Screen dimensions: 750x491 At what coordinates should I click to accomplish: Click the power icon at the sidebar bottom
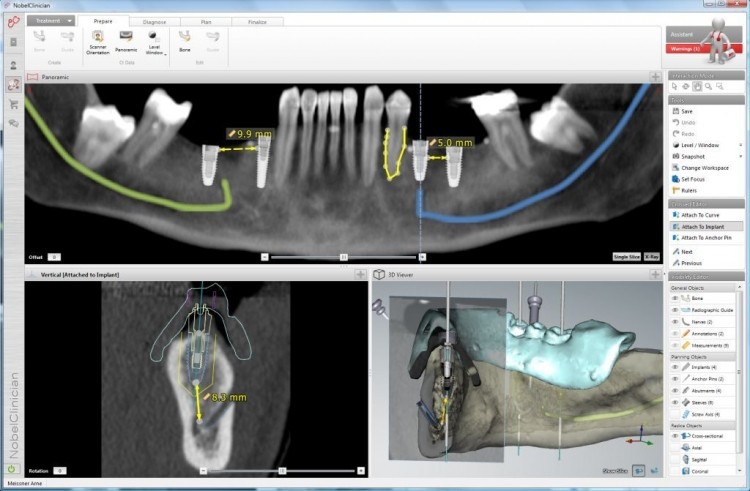(x=11, y=469)
